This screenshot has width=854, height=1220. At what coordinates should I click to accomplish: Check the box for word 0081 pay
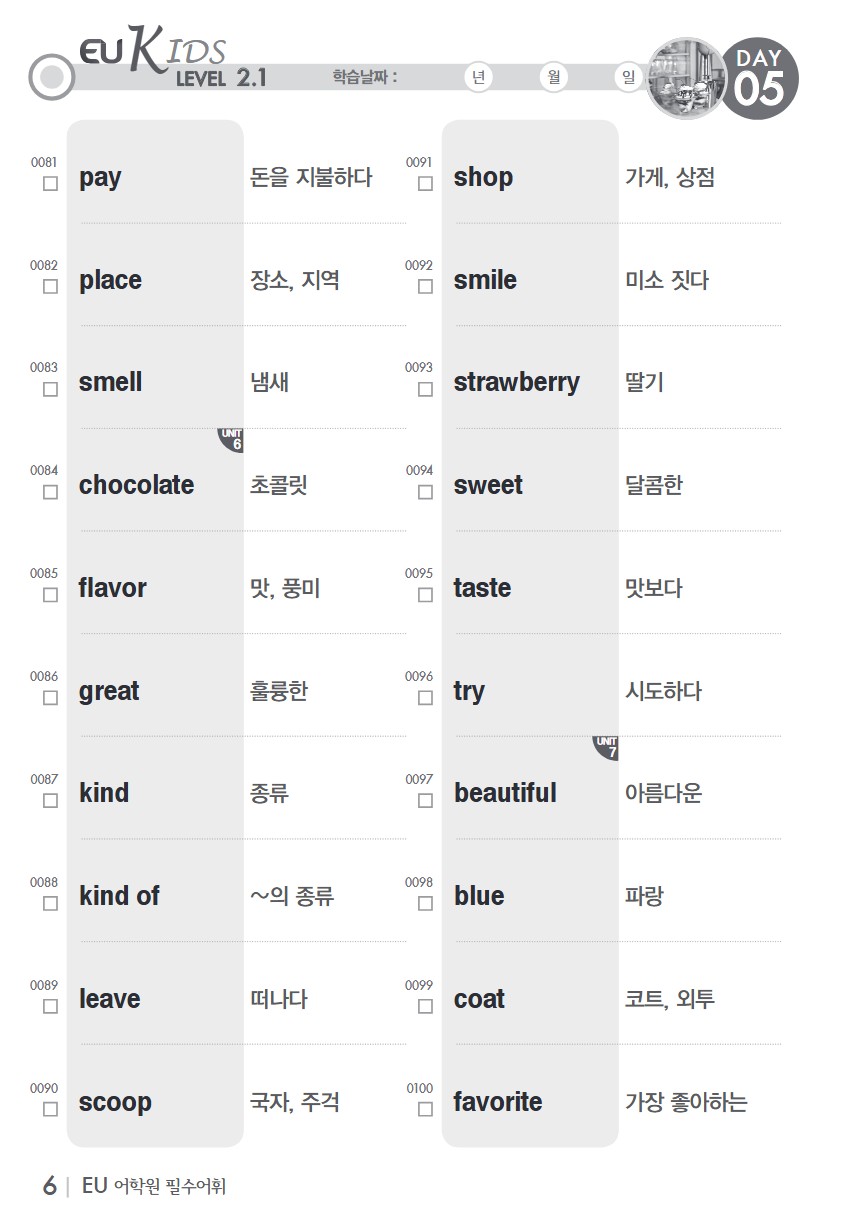(50, 184)
